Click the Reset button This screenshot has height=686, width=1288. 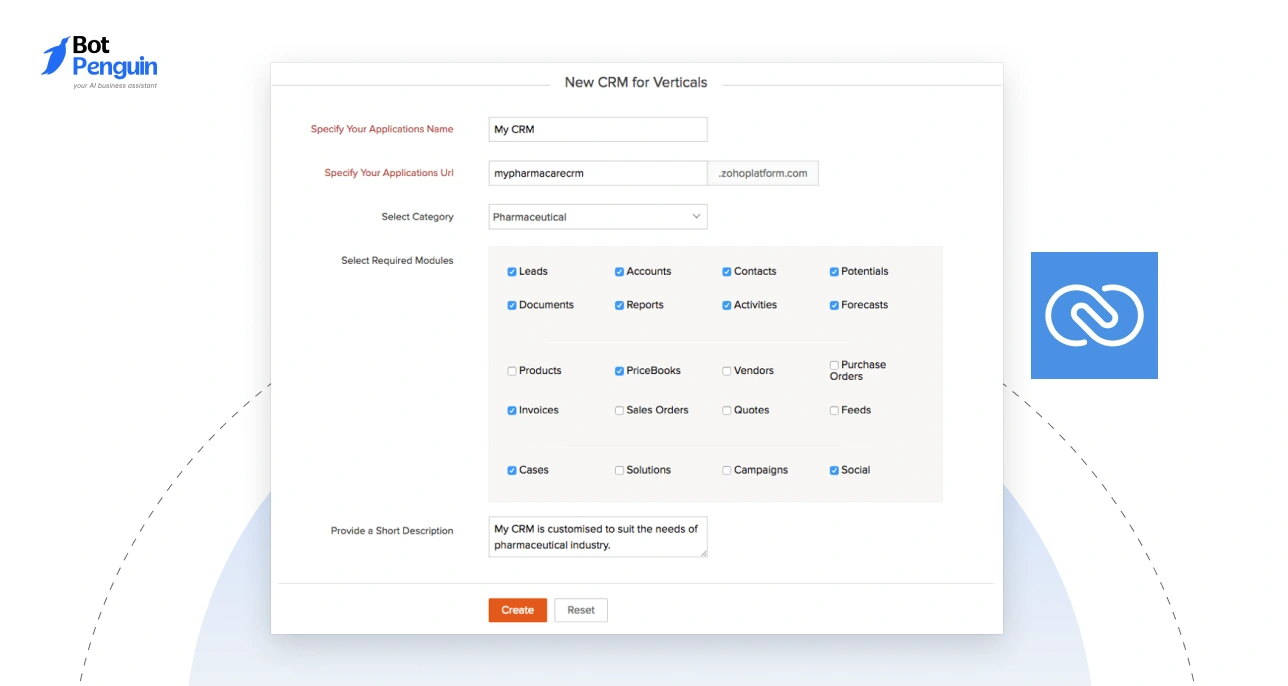(x=581, y=610)
